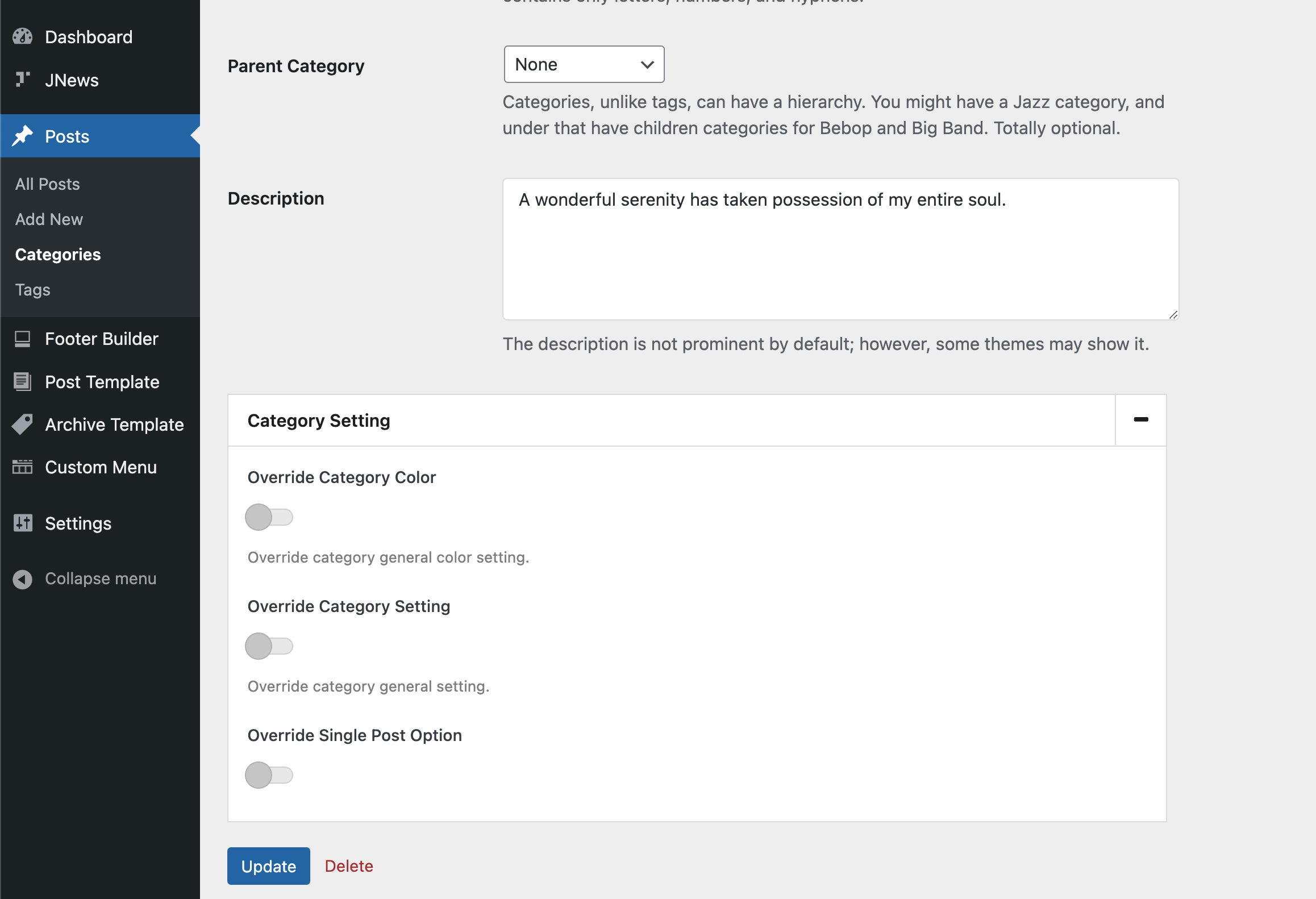Click the Posts pushpin icon
Viewport: 1316px width, 899px height.
(x=23, y=136)
